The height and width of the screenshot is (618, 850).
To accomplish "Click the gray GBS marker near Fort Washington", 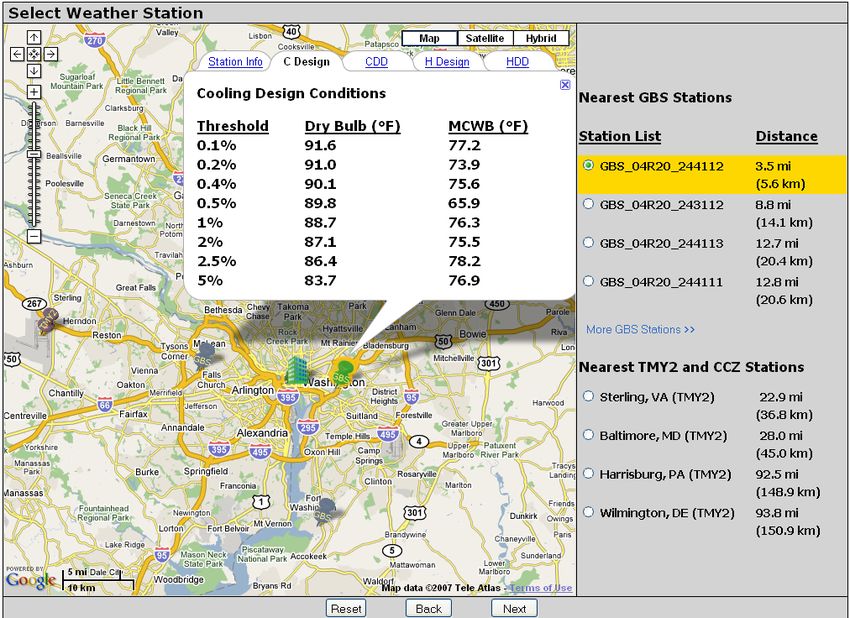I will click(326, 512).
